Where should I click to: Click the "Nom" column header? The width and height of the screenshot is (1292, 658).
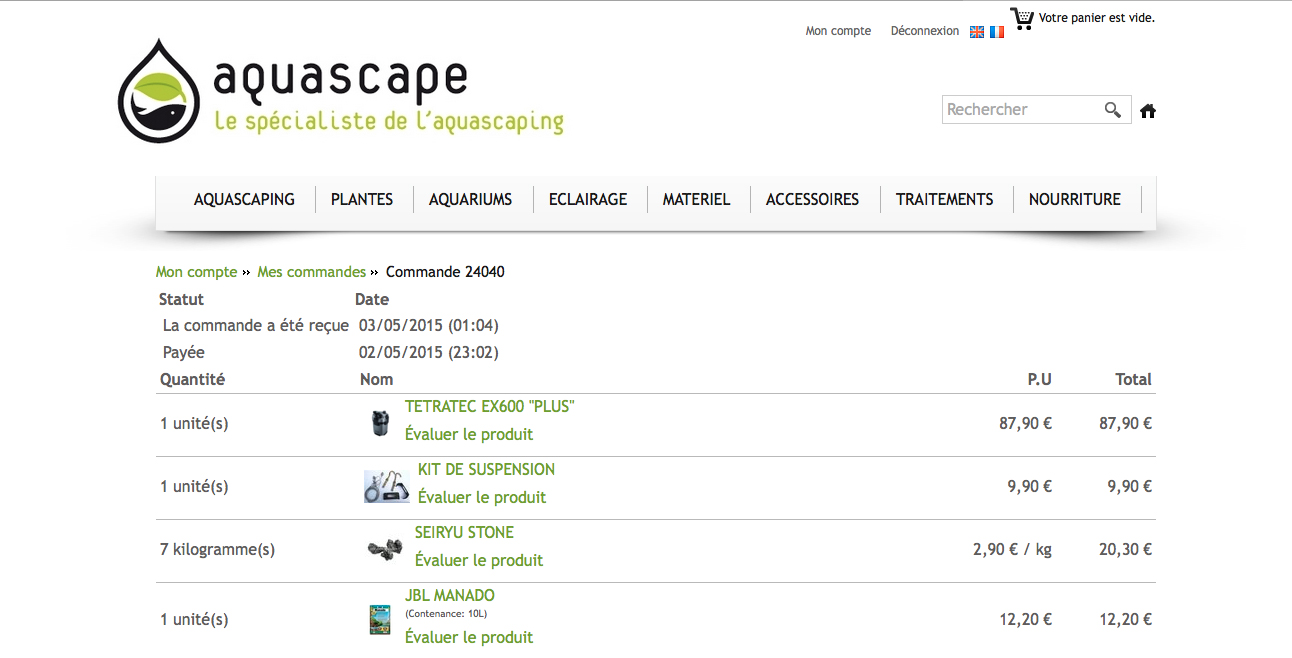[x=376, y=380]
